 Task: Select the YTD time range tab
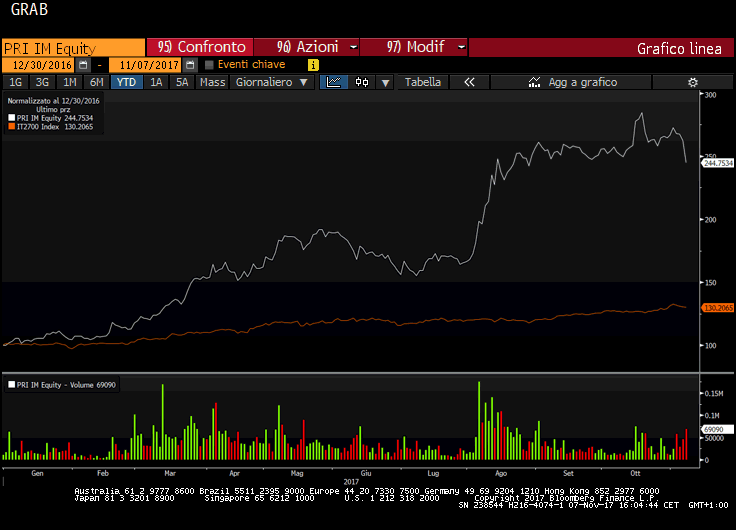[126, 82]
